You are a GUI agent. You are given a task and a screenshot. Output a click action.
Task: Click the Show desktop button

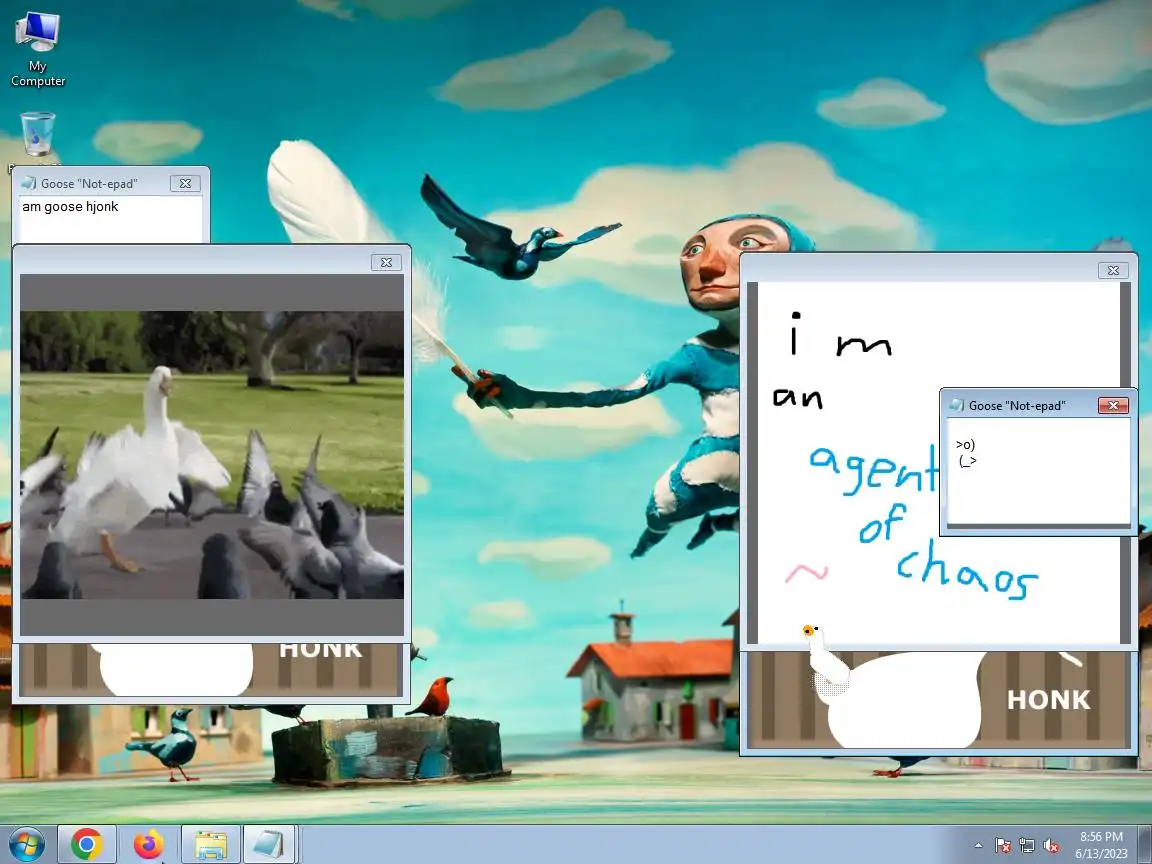click(1145, 844)
